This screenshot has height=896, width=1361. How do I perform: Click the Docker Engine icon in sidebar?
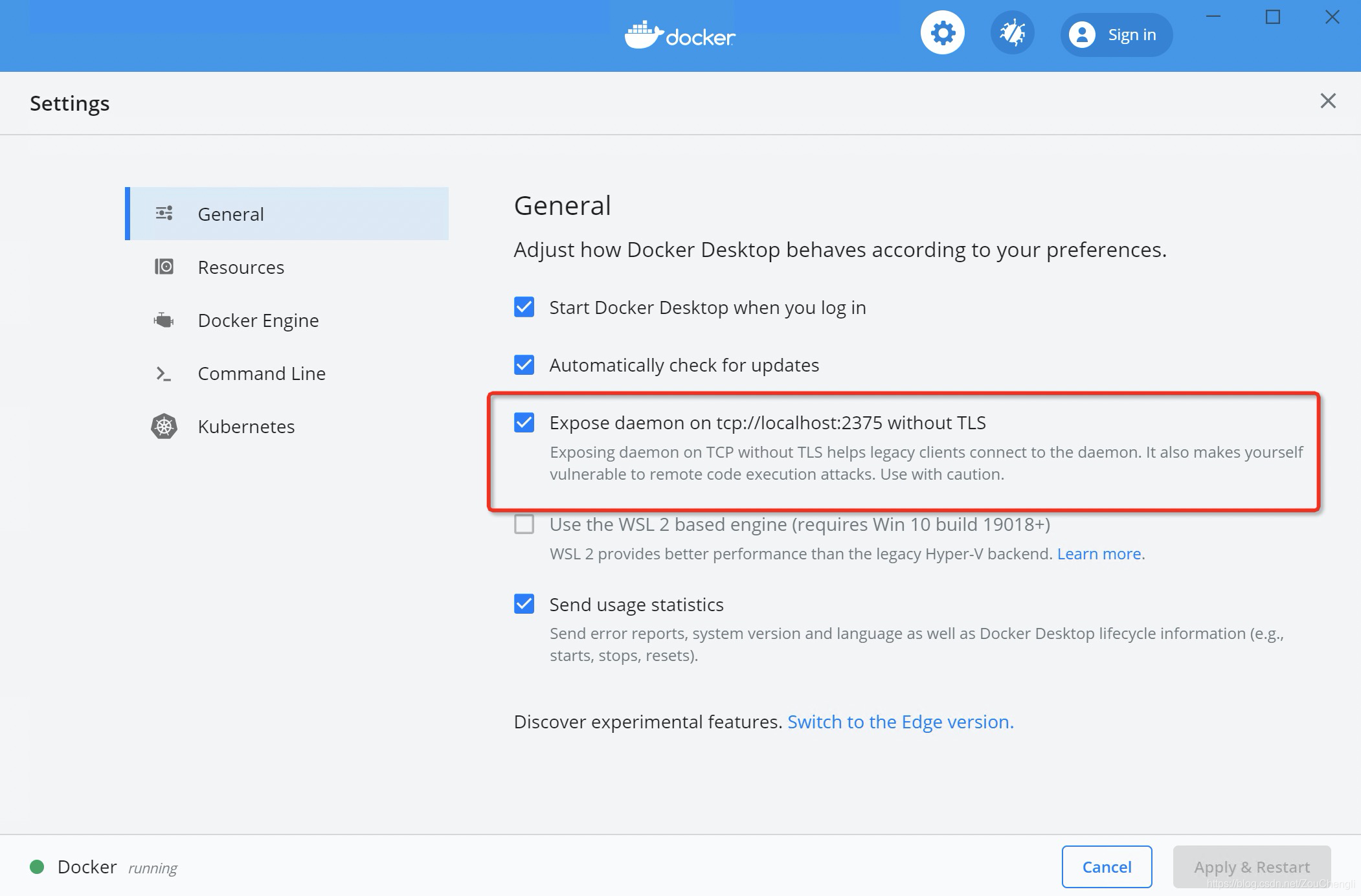pos(164,320)
